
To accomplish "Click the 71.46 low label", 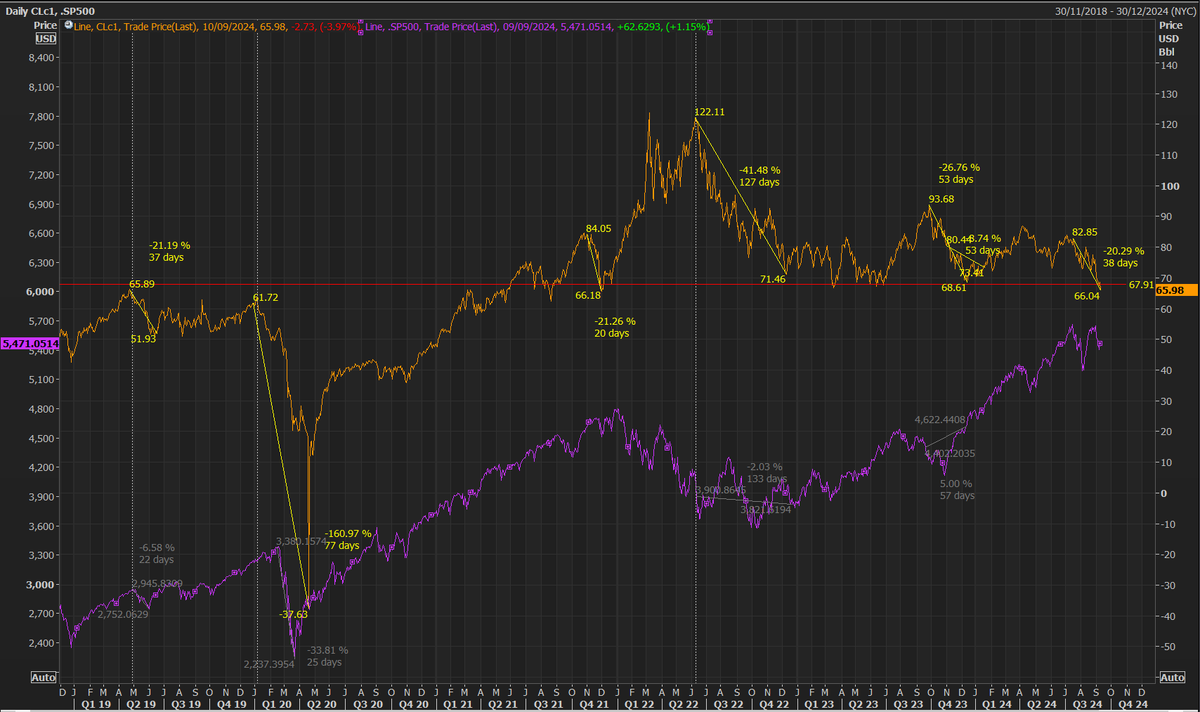I will tap(773, 279).
